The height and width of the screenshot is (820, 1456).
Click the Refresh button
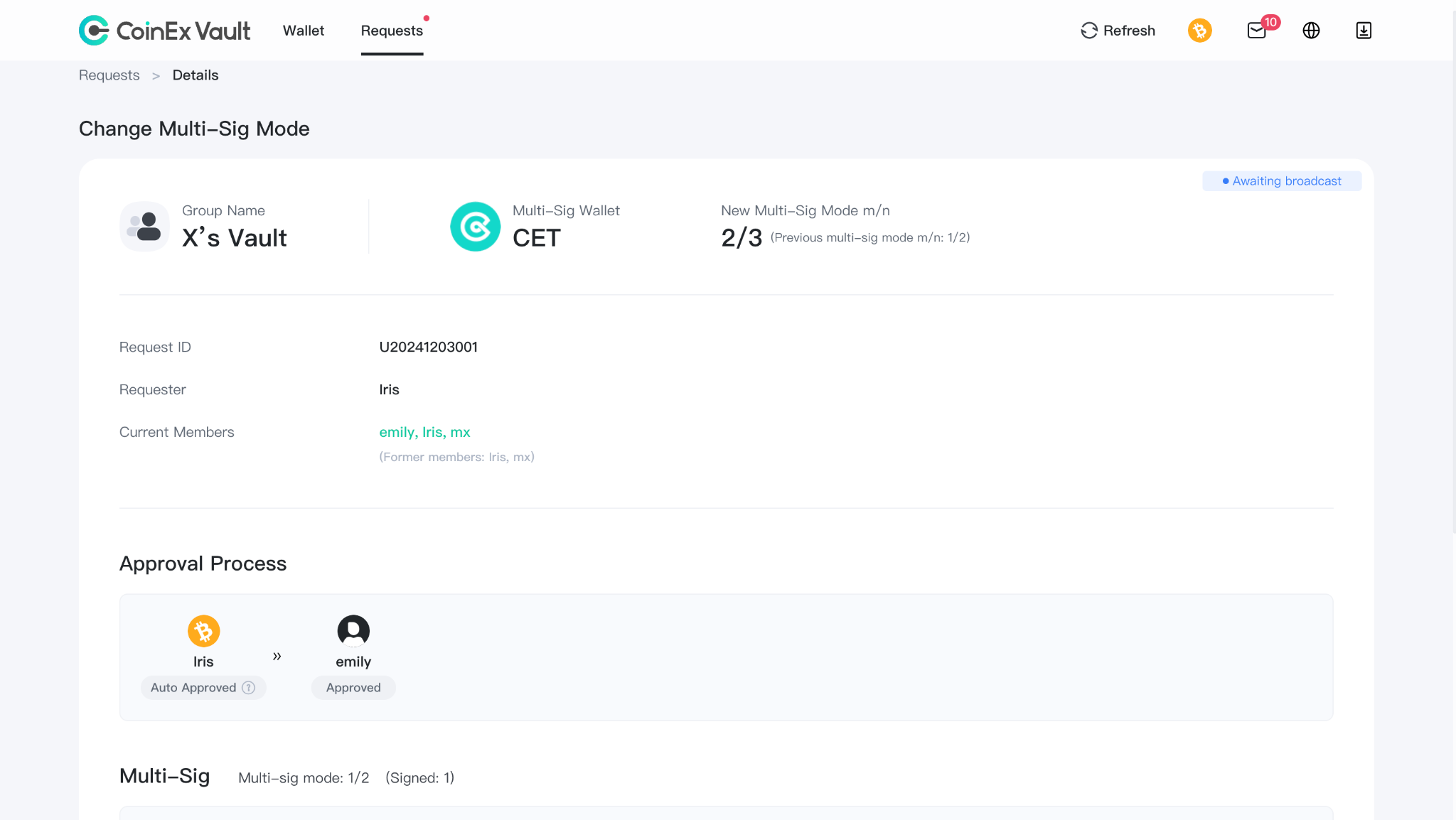point(1118,31)
